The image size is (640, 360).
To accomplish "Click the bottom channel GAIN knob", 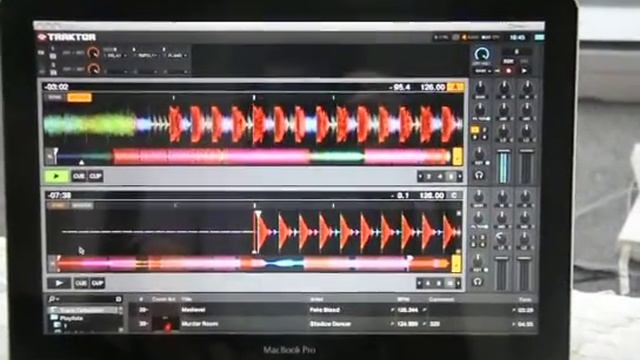I will (x=479, y=197).
